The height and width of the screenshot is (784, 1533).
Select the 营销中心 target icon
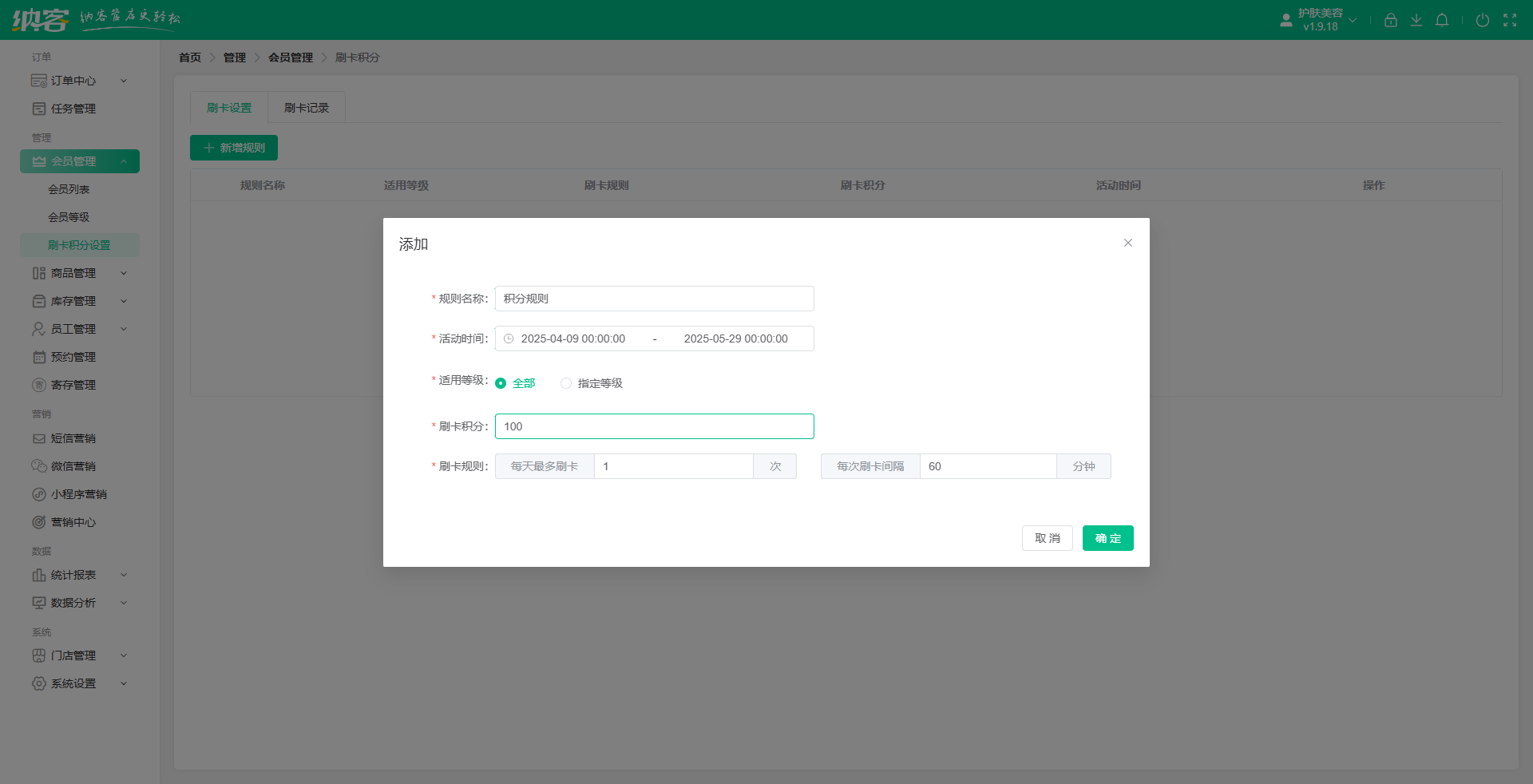click(x=39, y=521)
